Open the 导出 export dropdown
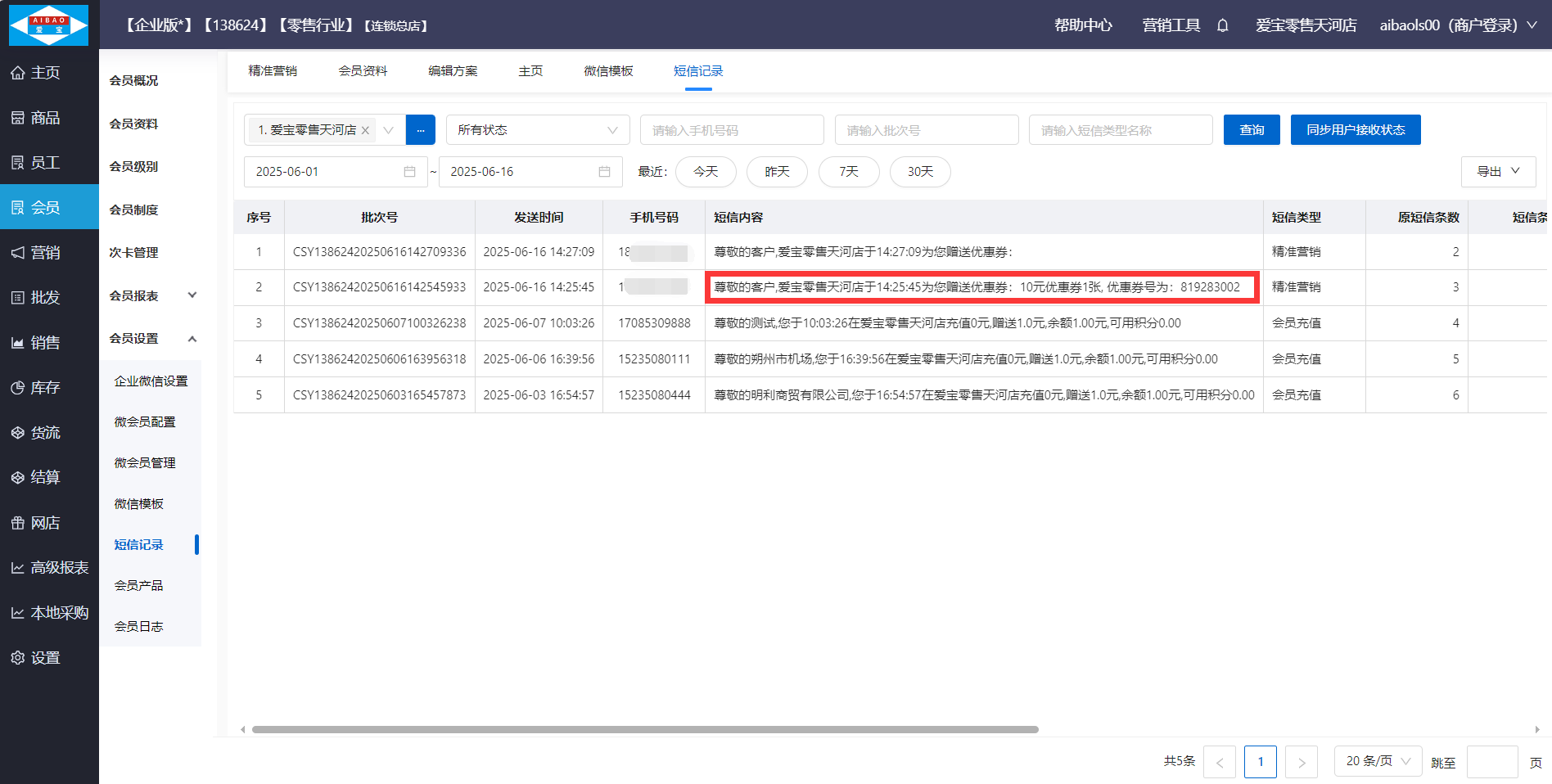Image resolution: width=1552 pixels, height=784 pixels. 1497,172
